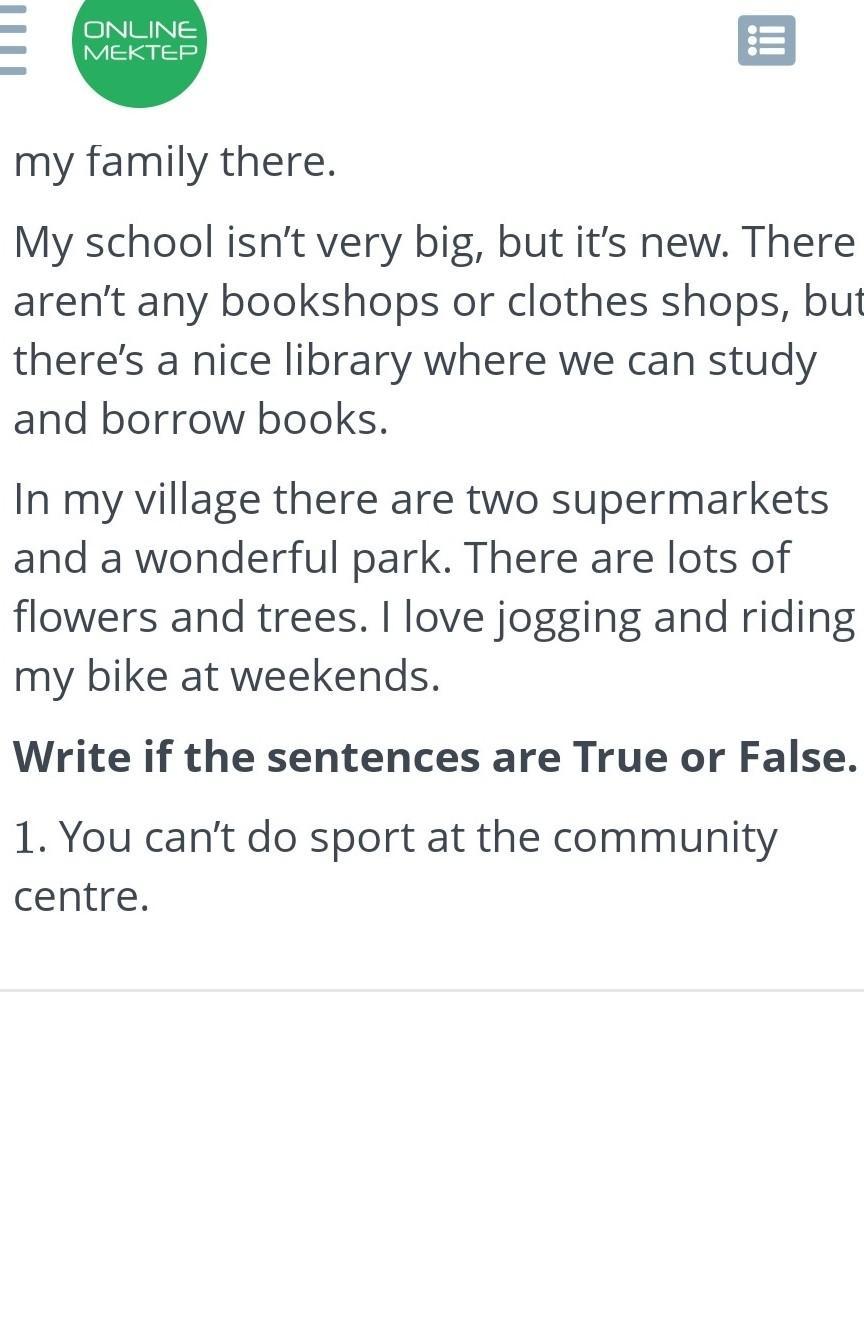The height and width of the screenshot is (1344, 864).
Task: Click the word 'community' in statement 1
Action: pyautogui.click(x=664, y=838)
